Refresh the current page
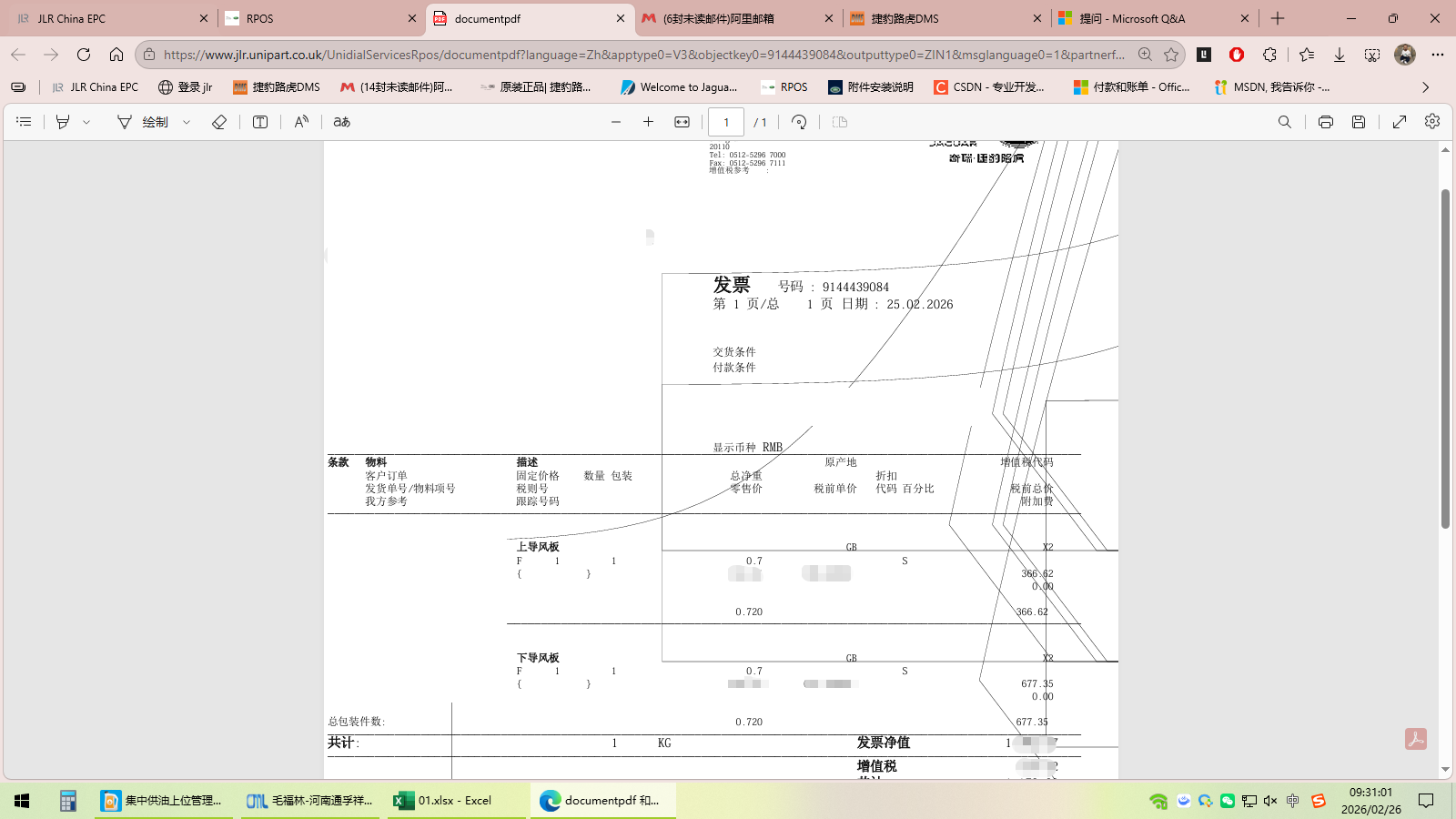Image resolution: width=1456 pixels, height=819 pixels. [x=84, y=55]
